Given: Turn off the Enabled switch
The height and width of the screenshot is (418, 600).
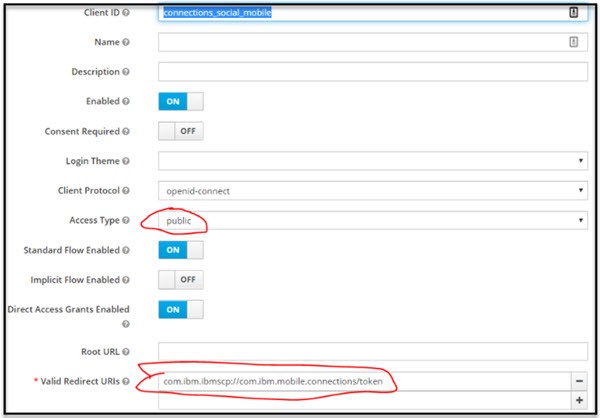Looking at the screenshot, I should pos(181,101).
